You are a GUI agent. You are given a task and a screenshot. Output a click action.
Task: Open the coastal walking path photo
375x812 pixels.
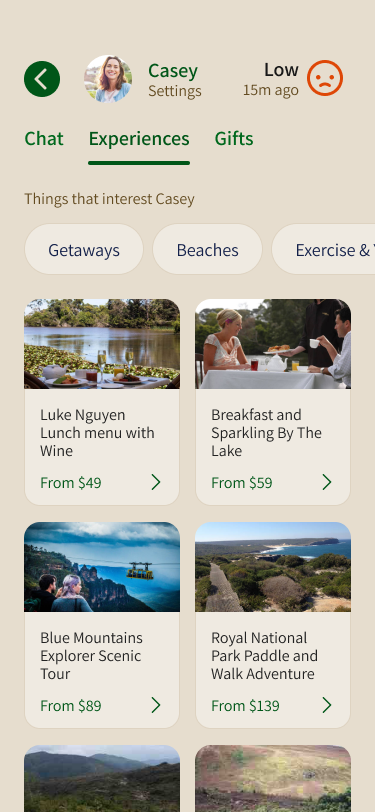tap(273, 567)
